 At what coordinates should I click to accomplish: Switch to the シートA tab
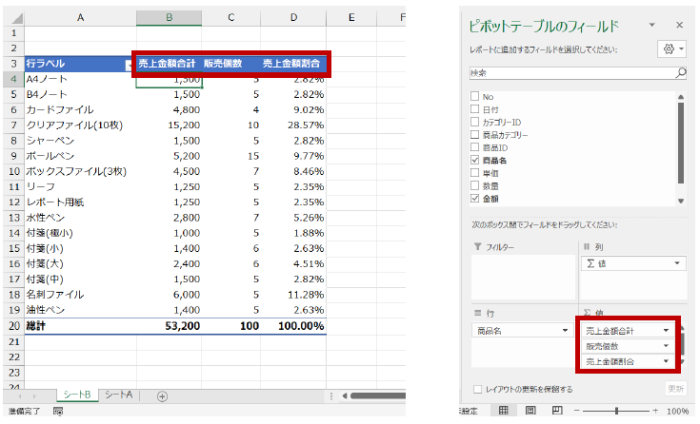[119, 396]
